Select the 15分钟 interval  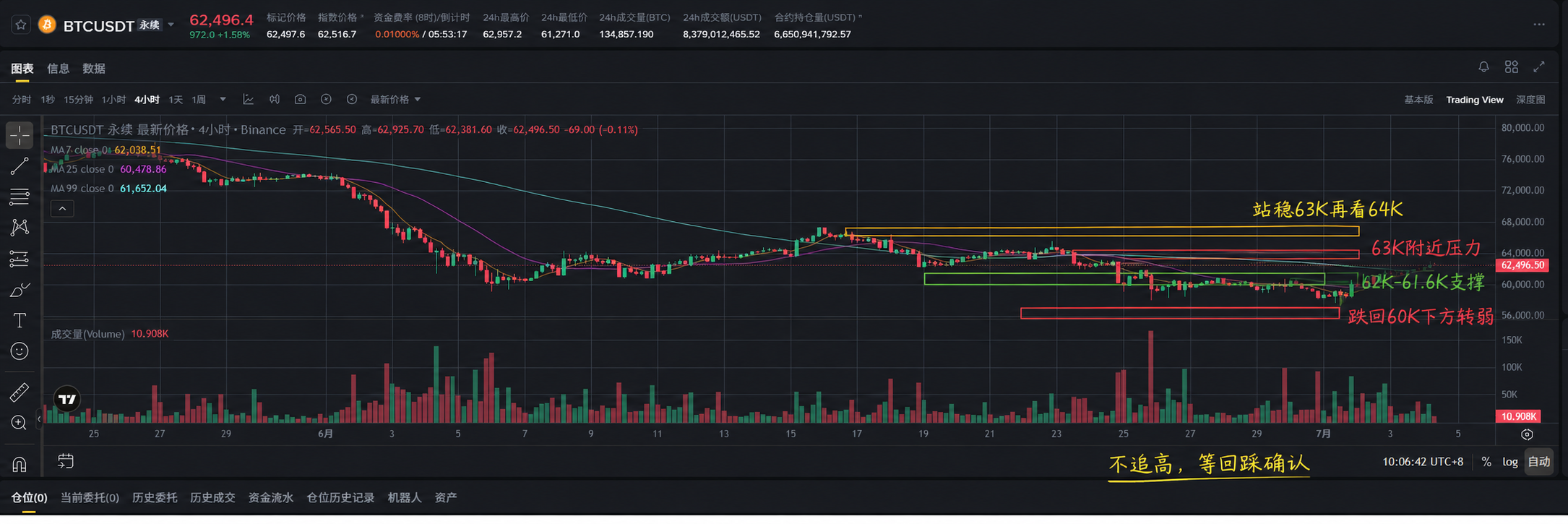(x=78, y=100)
